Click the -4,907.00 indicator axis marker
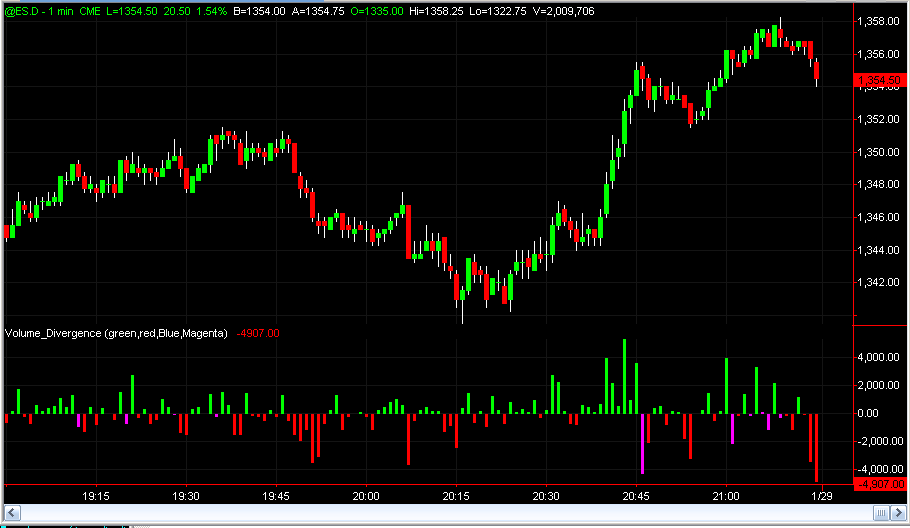 [x=879, y=484]
